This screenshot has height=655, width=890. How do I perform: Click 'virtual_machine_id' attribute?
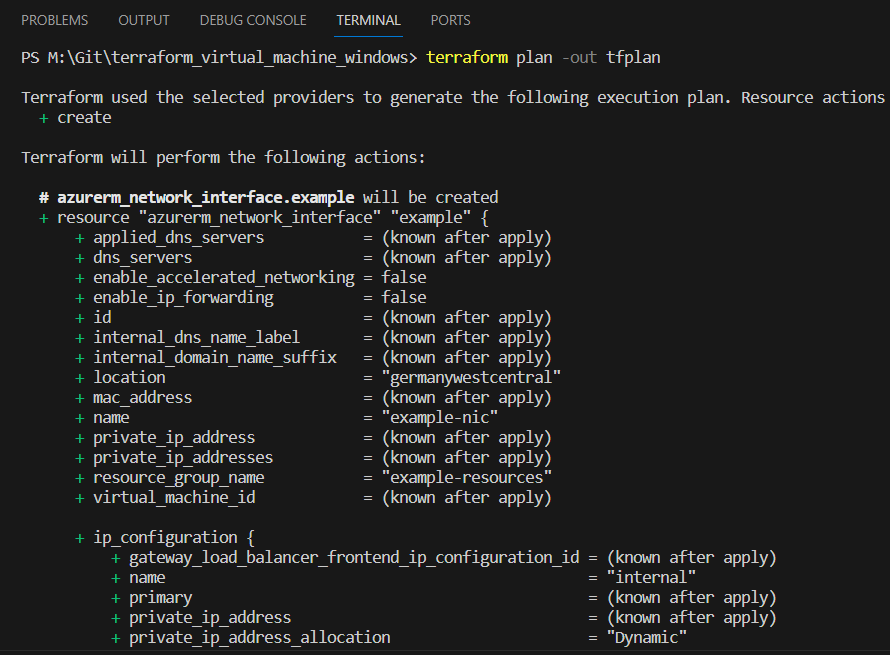(174, 498)
